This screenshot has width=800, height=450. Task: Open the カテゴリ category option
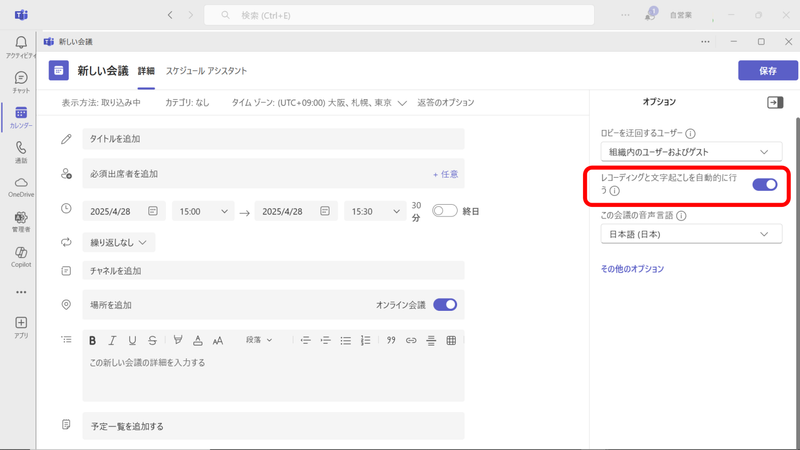[187, 103]
